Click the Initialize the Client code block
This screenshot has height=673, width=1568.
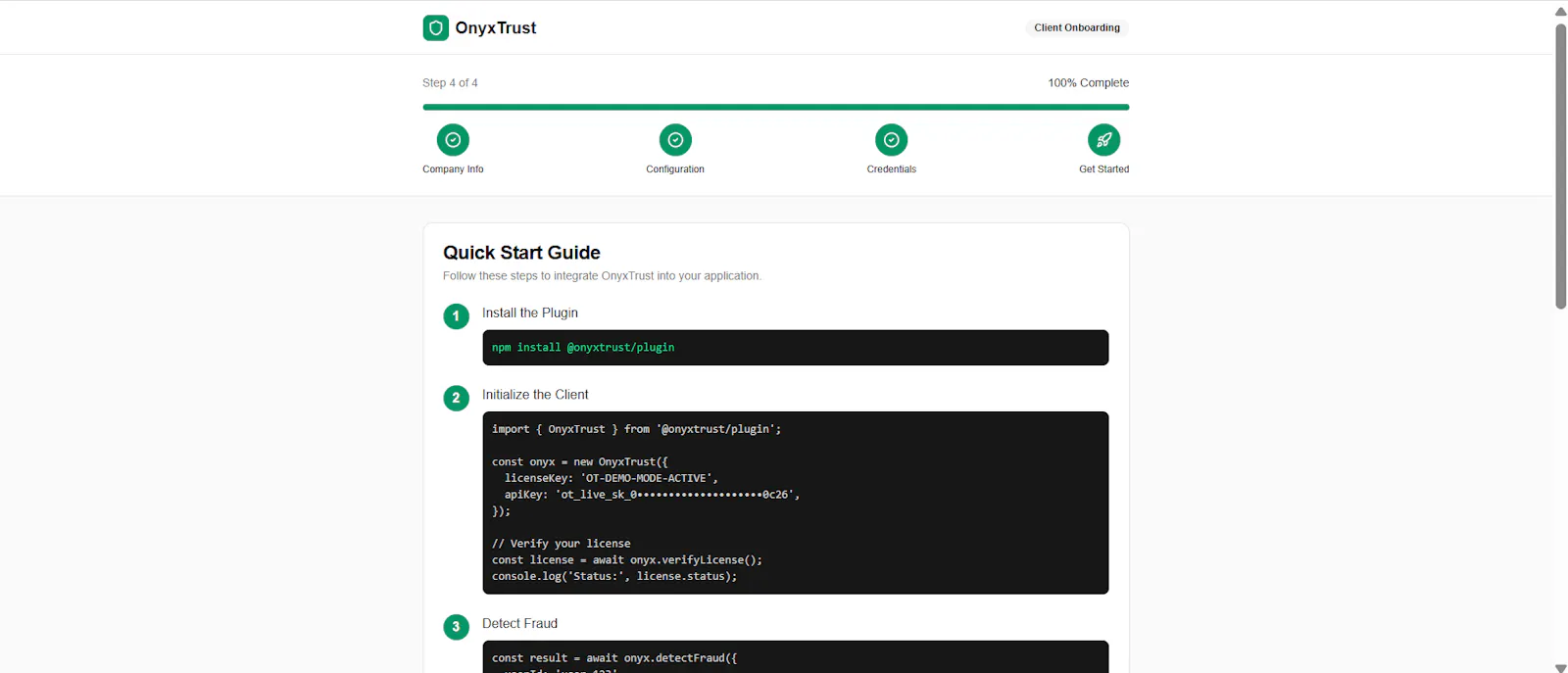coord(796,503)
